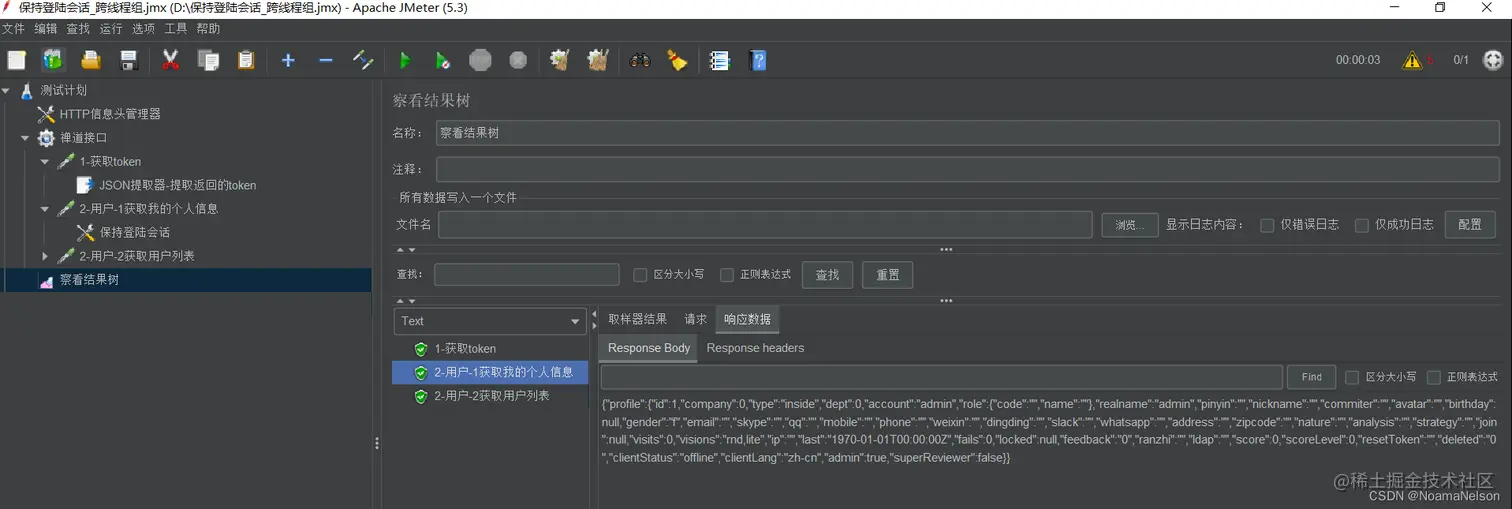Image resolution: width=1512 pixels, height=509 pixels.
Task: Switch to Response headers tab
Action: [x=755, y=348]
